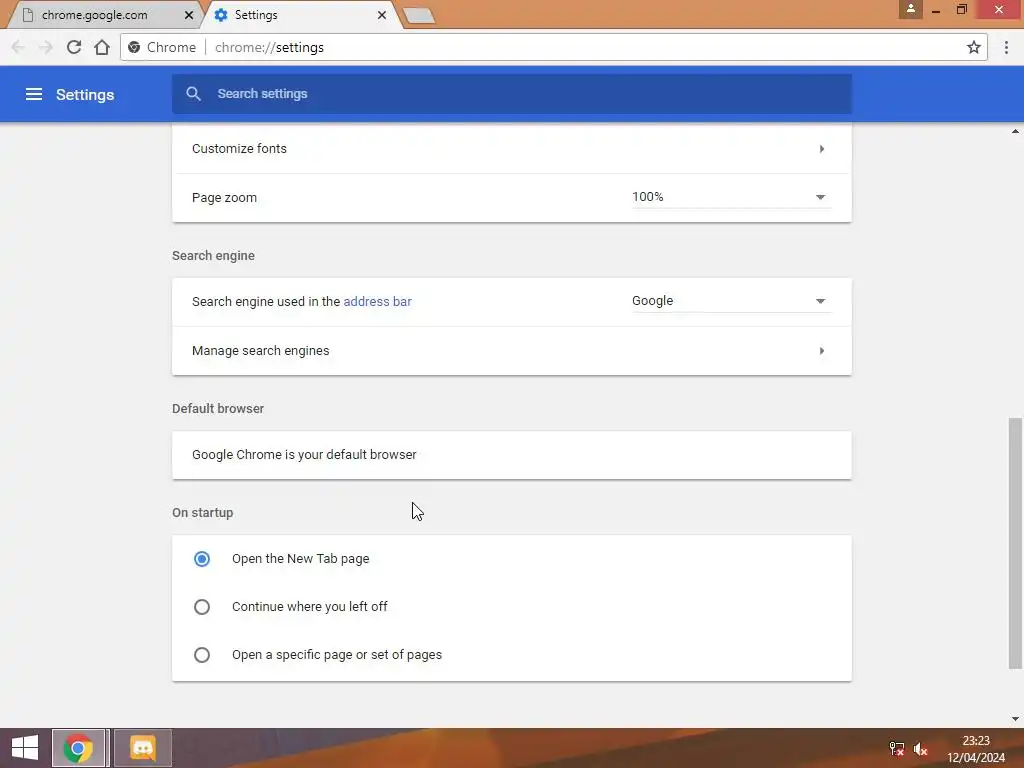Expand the Customize fonts arrow

click(822, 149)
